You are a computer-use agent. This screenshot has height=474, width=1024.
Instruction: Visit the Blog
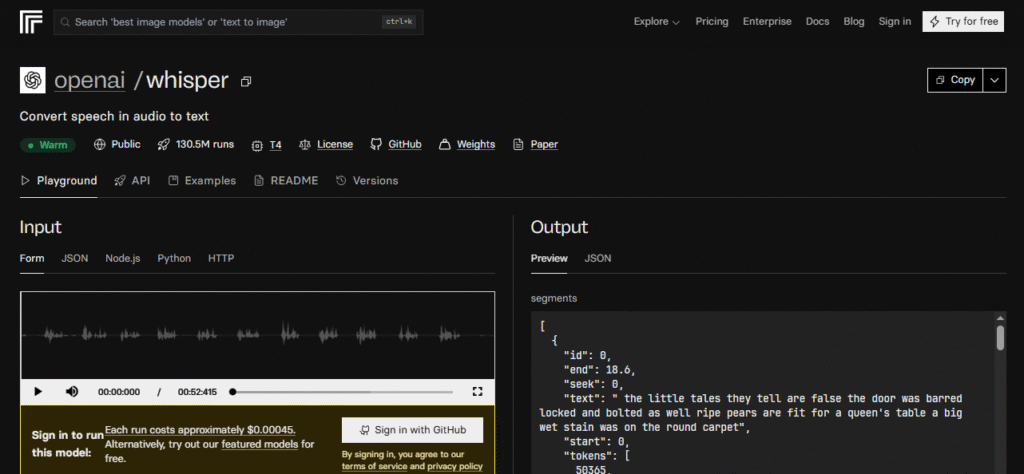coord(854,22)
